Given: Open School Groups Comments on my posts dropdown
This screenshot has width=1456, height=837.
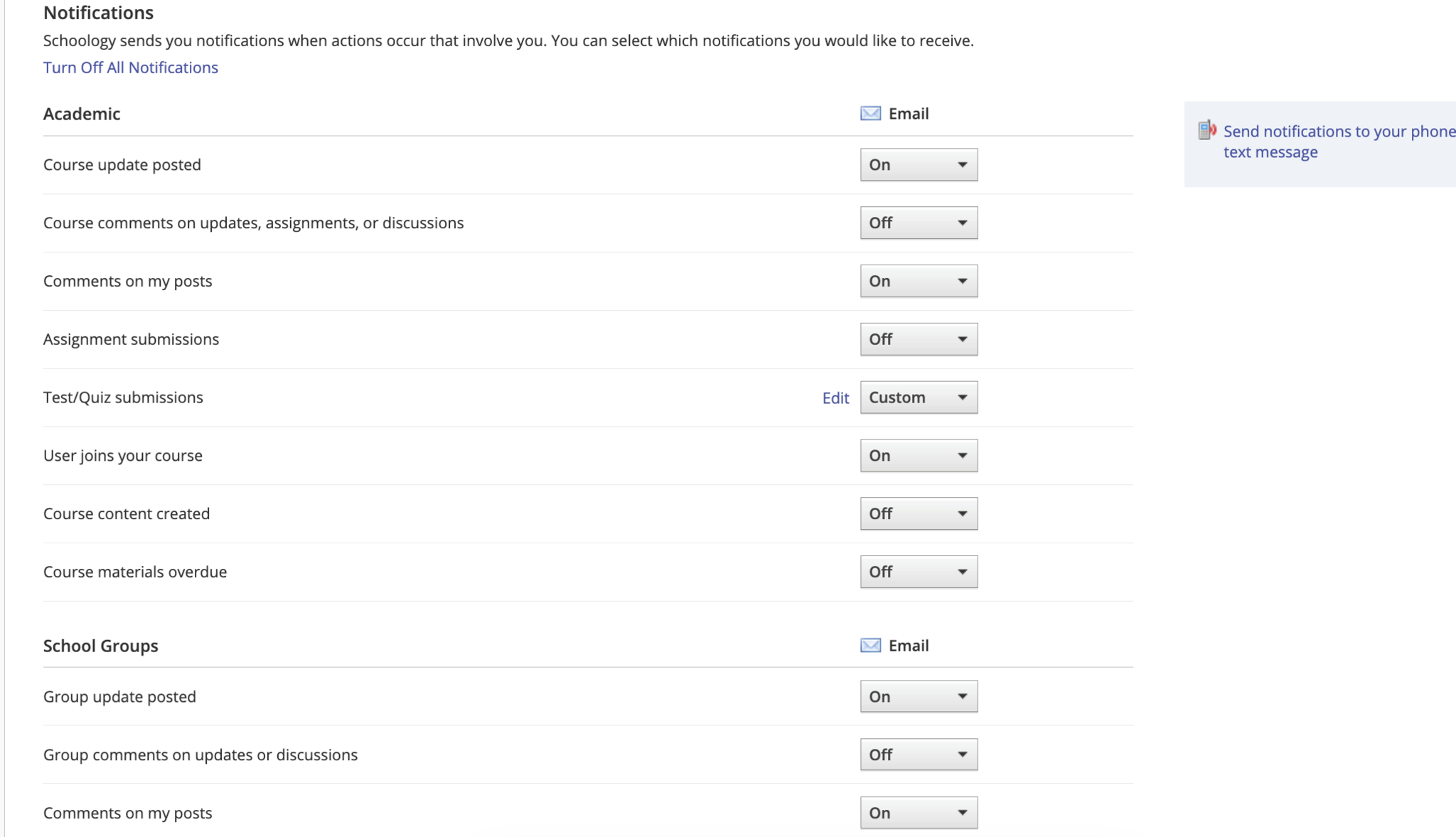Looking at the screenshot, I should 919,814.
